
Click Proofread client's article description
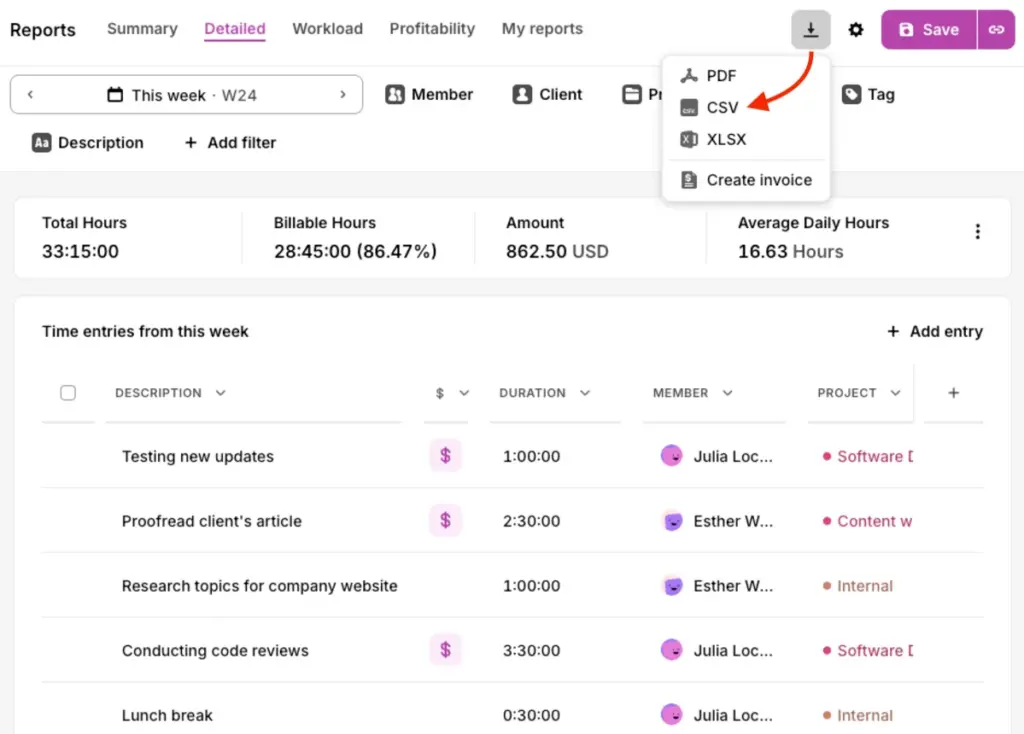click(x=212, y=521)
